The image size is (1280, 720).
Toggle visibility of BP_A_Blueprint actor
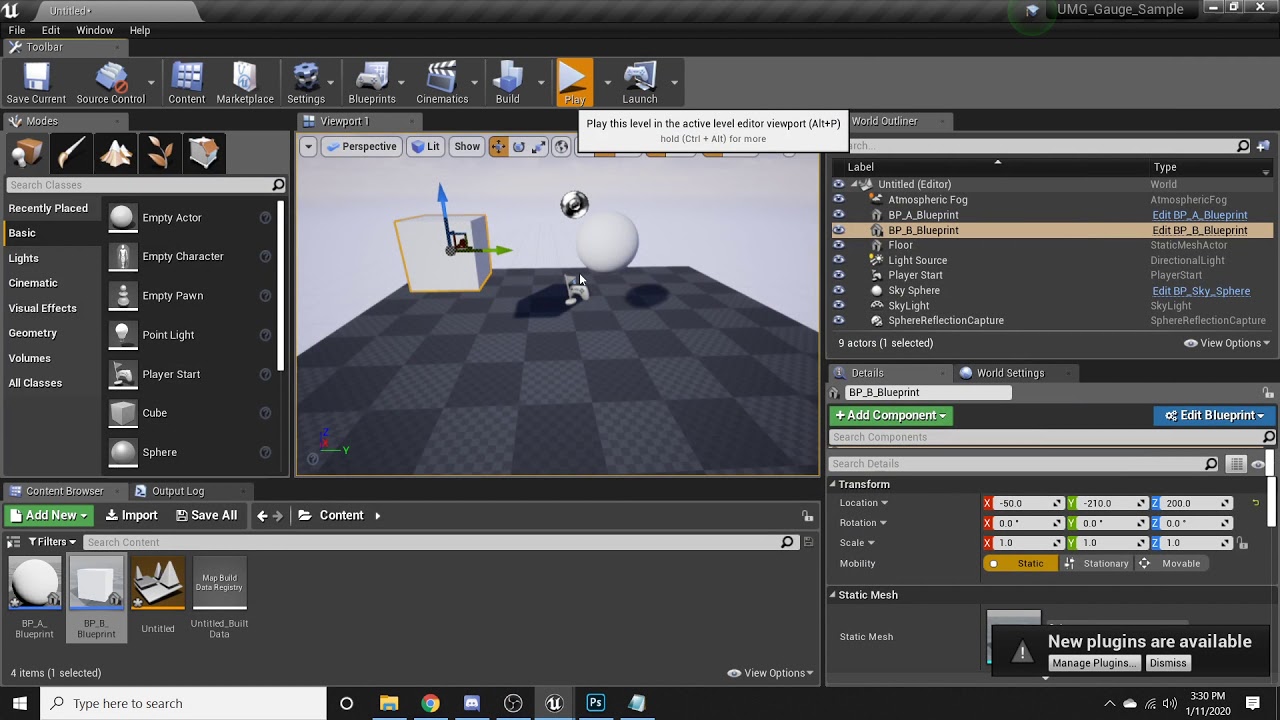(838, 215)
